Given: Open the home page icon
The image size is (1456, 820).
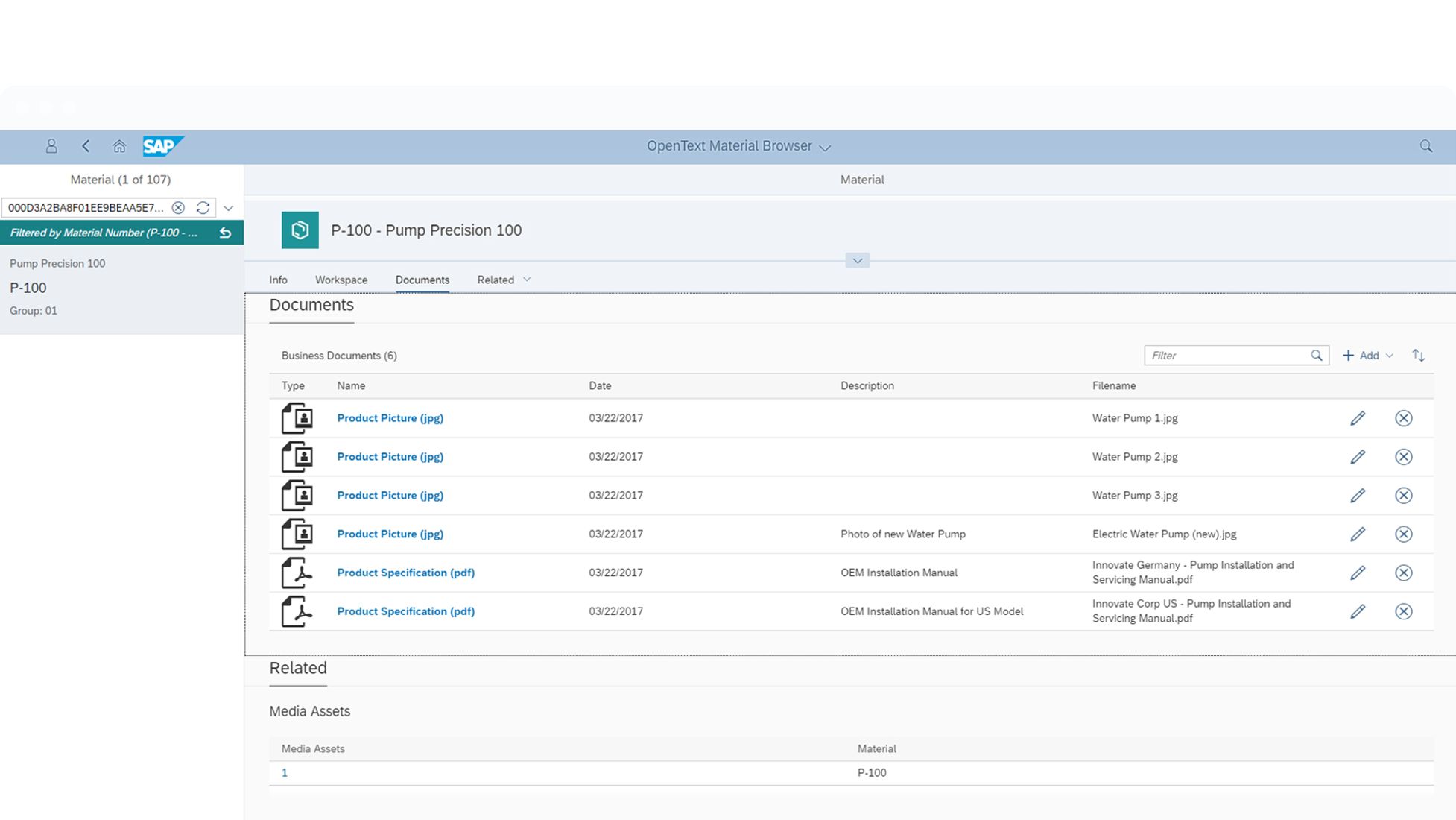Looking at the screenshot, I should [119, 146].
